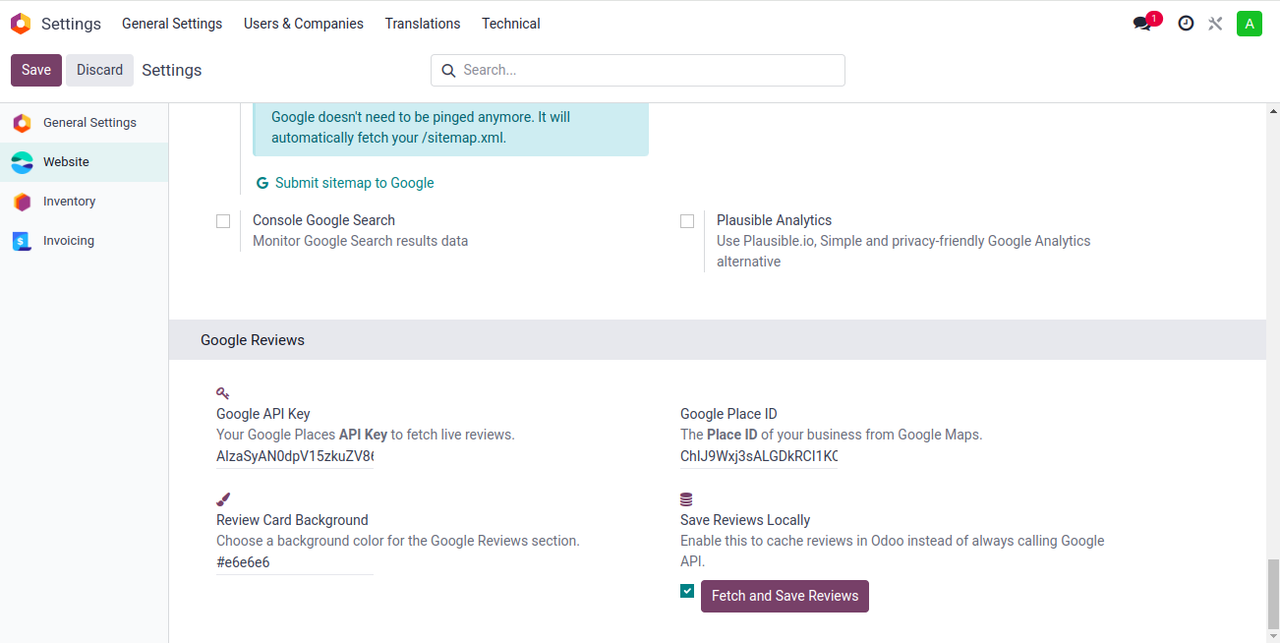
Task: Click the Odoo Settings app logo
Action: pos(20,23)
